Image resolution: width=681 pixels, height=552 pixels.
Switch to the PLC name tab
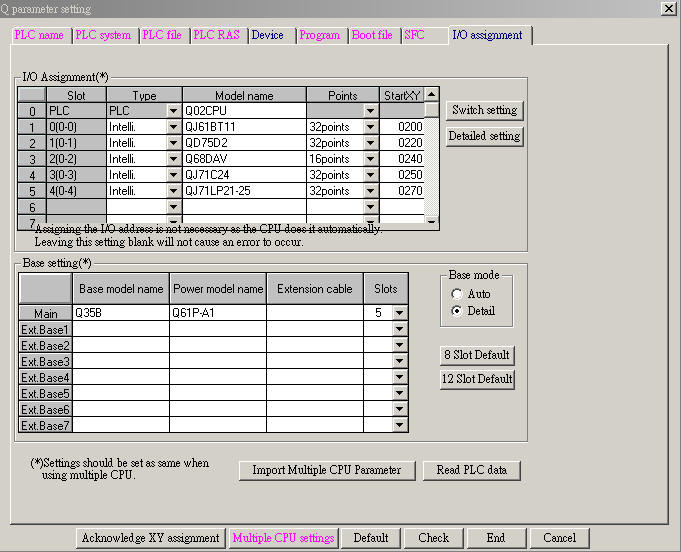pos(39,35)
